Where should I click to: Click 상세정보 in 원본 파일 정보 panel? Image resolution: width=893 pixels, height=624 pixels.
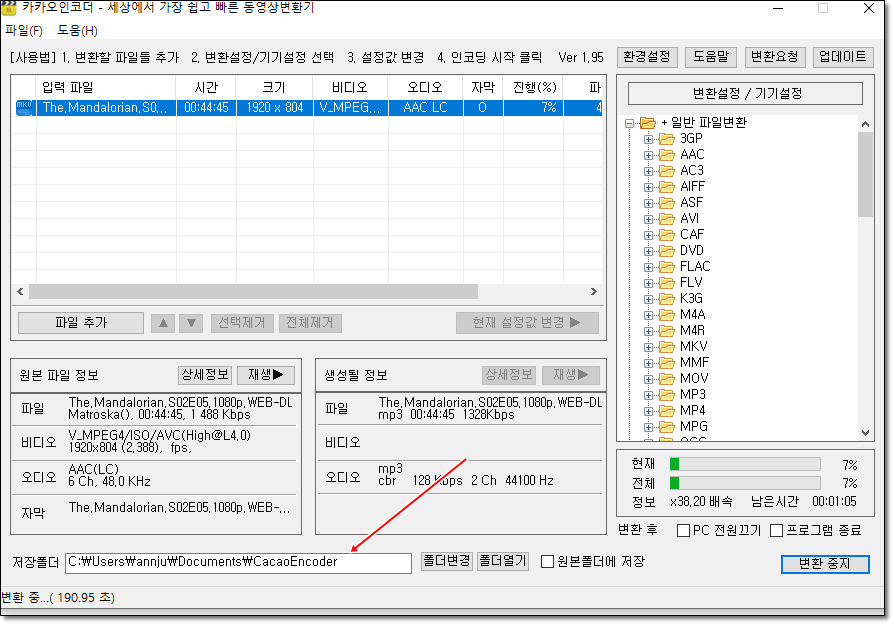(204, 375)
